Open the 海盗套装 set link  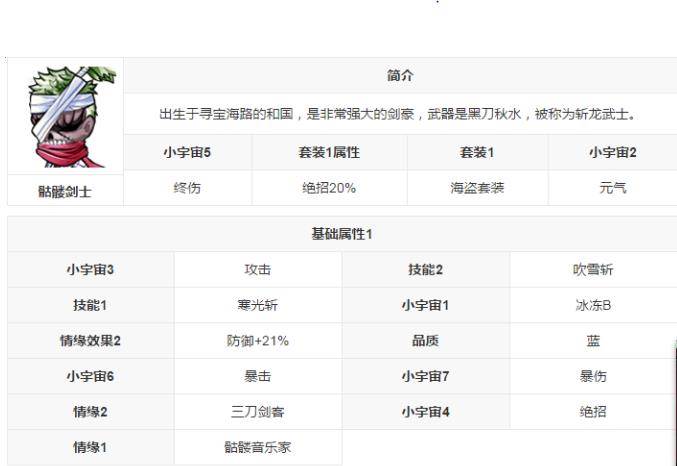point(477,188)
